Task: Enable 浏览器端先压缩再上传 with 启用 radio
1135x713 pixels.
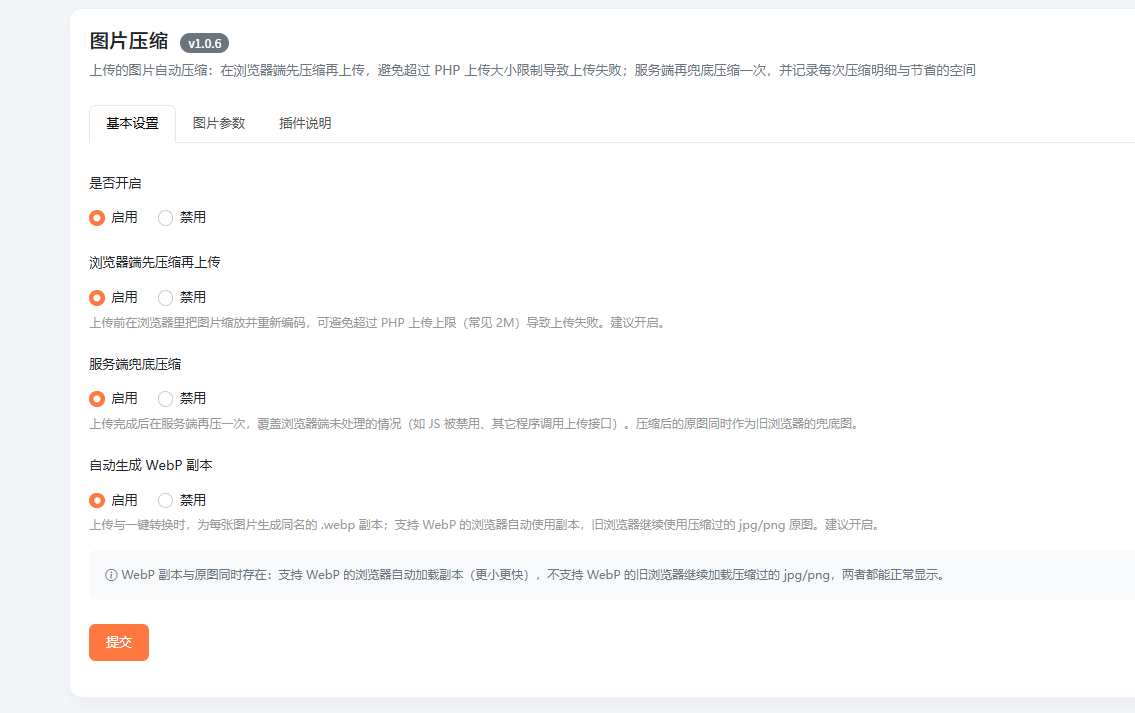Action: (x=97, y=298)
